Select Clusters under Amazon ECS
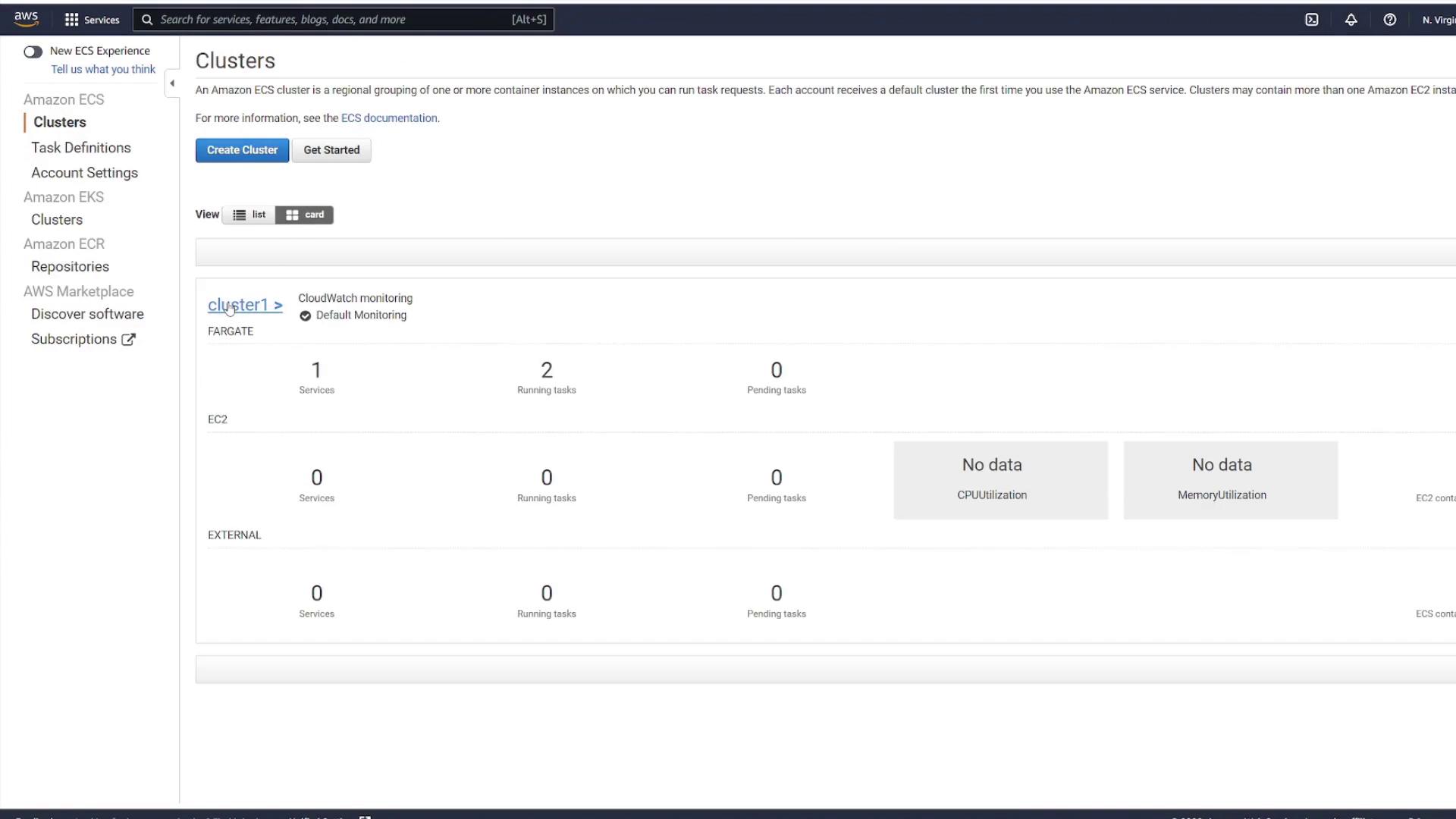1456x819 pixels. click(60, 122)
